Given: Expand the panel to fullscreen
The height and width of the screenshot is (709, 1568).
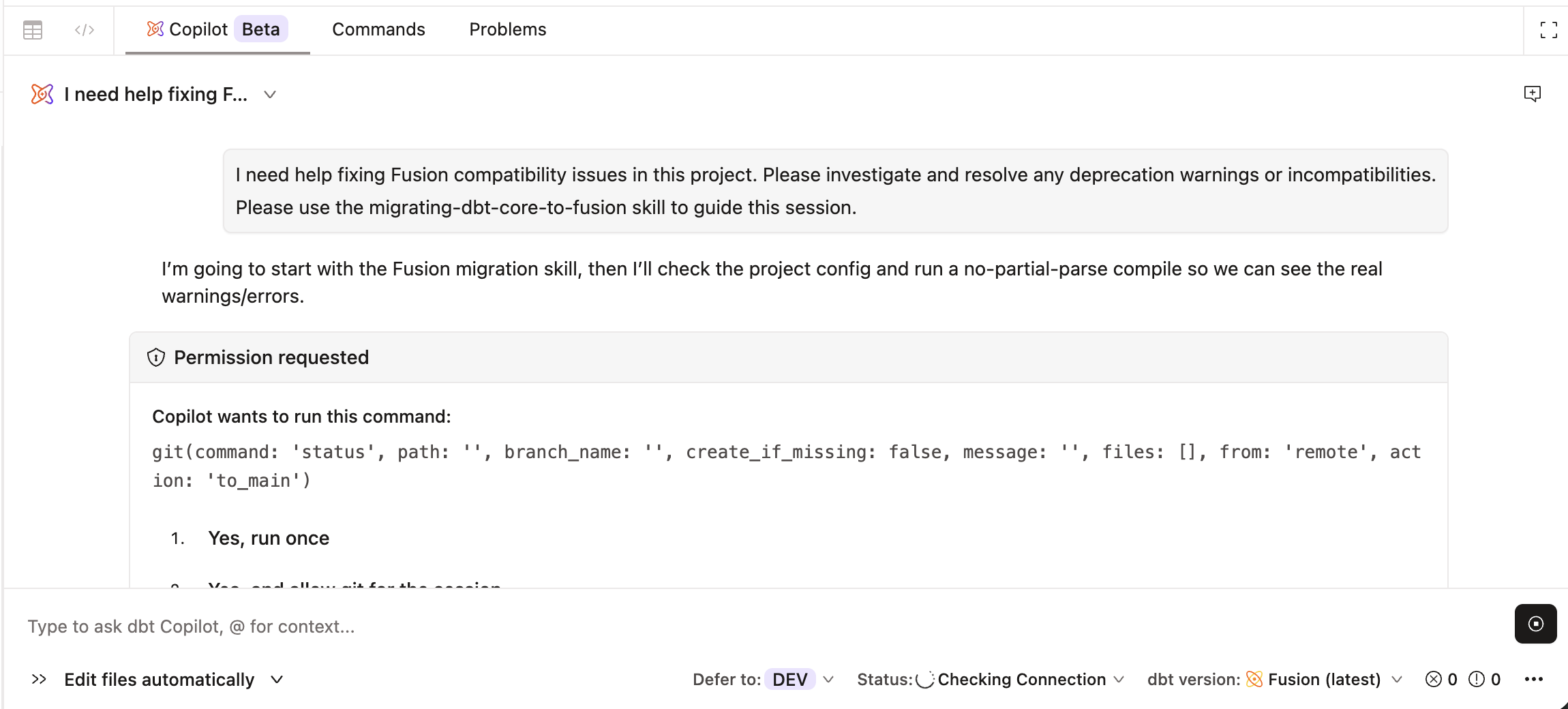Looking at the screenshot, I should 1548,30.
